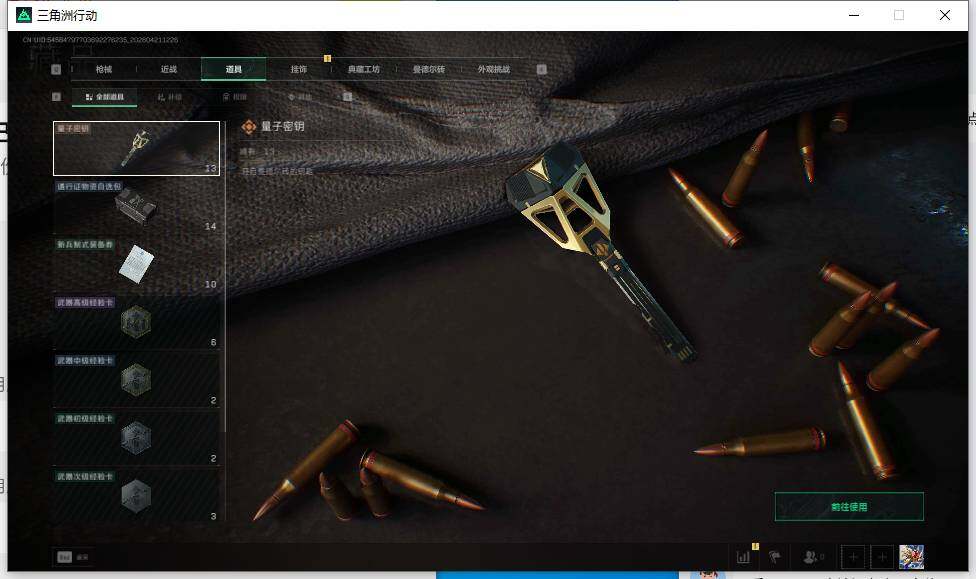Screen dimensions: 976x579
Task: Open the 枪械 tab
Action: pyautogui.click(x=104, y=69)
